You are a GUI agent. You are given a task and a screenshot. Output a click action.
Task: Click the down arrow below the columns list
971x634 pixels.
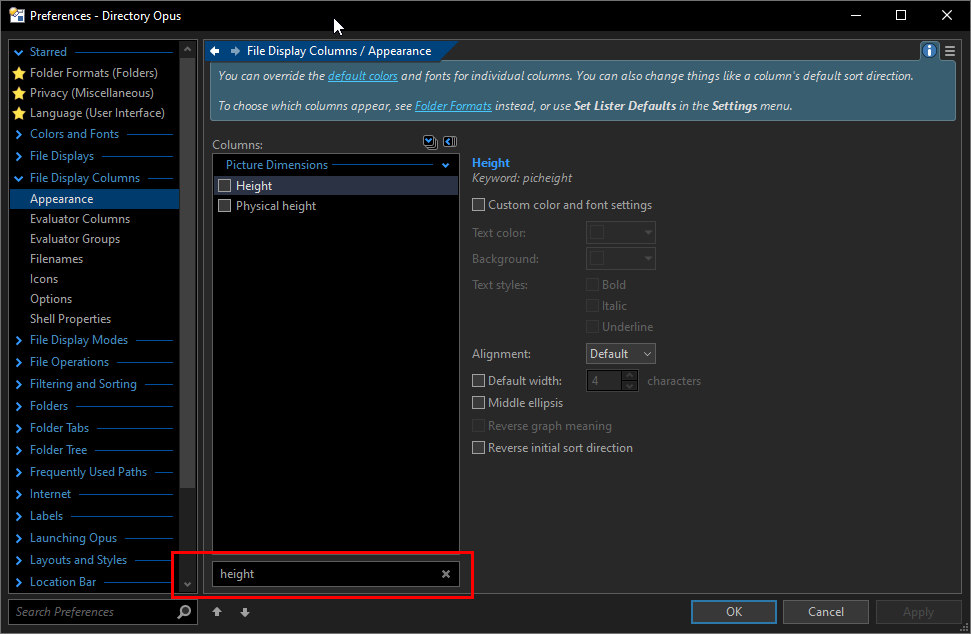click(245, 612)
